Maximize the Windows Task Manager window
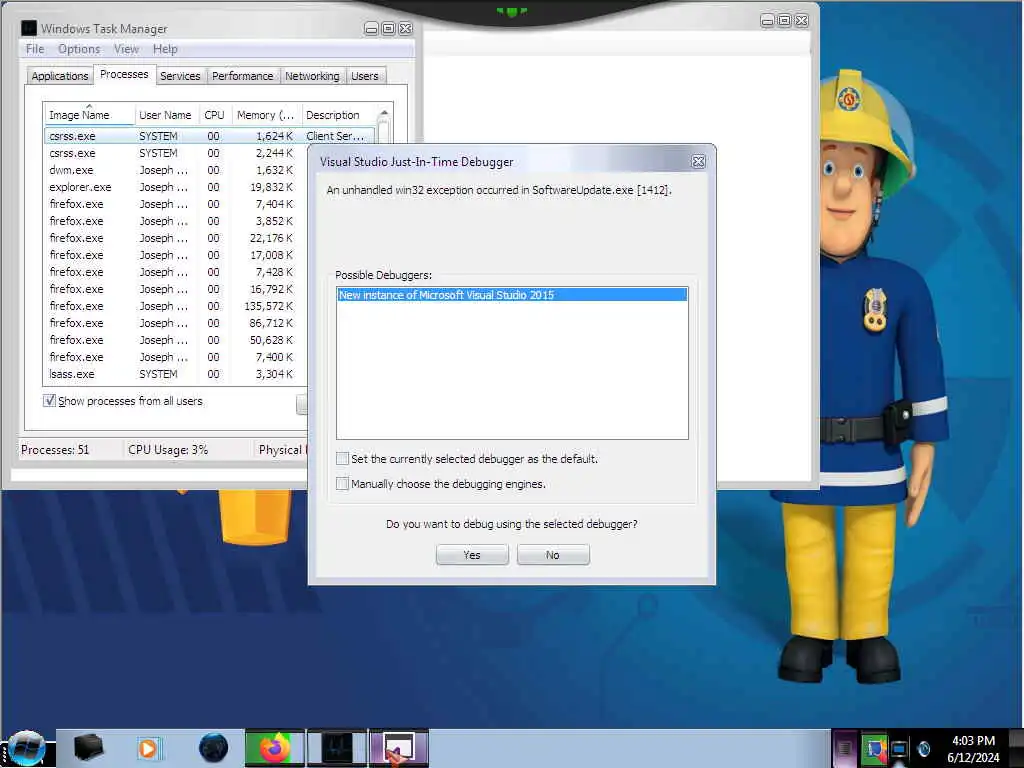Viewport: 1024px width, 768px height. coord(388,29)
